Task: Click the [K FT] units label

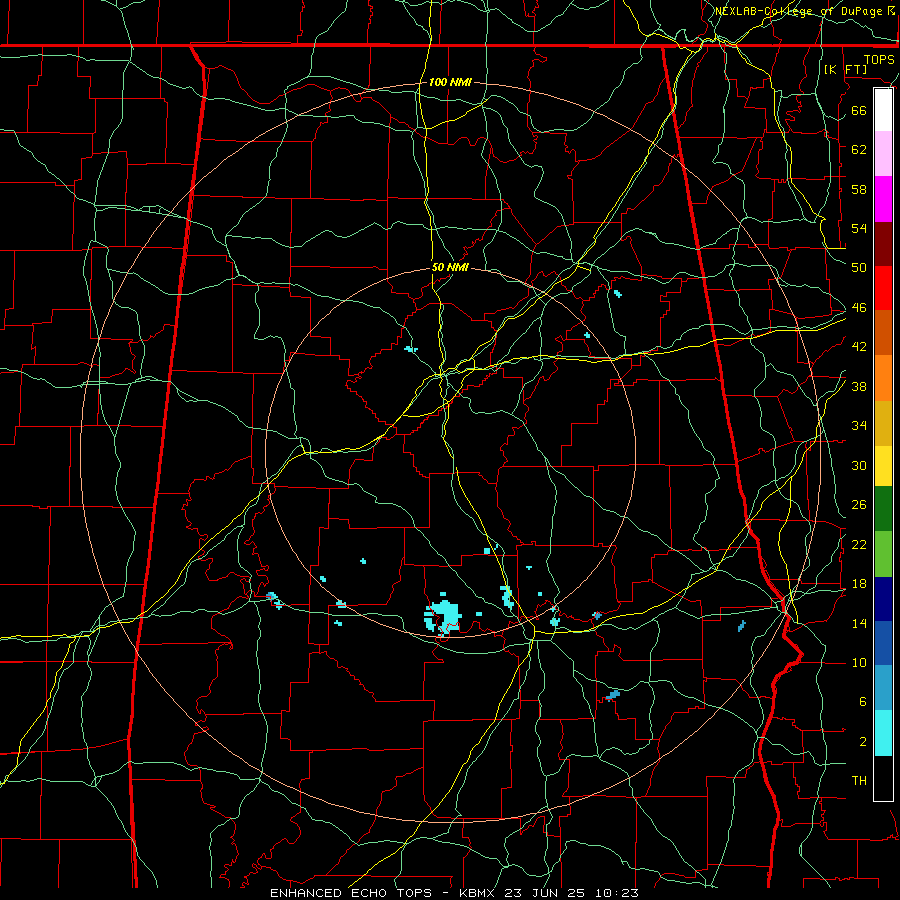Action: point(845,69)
